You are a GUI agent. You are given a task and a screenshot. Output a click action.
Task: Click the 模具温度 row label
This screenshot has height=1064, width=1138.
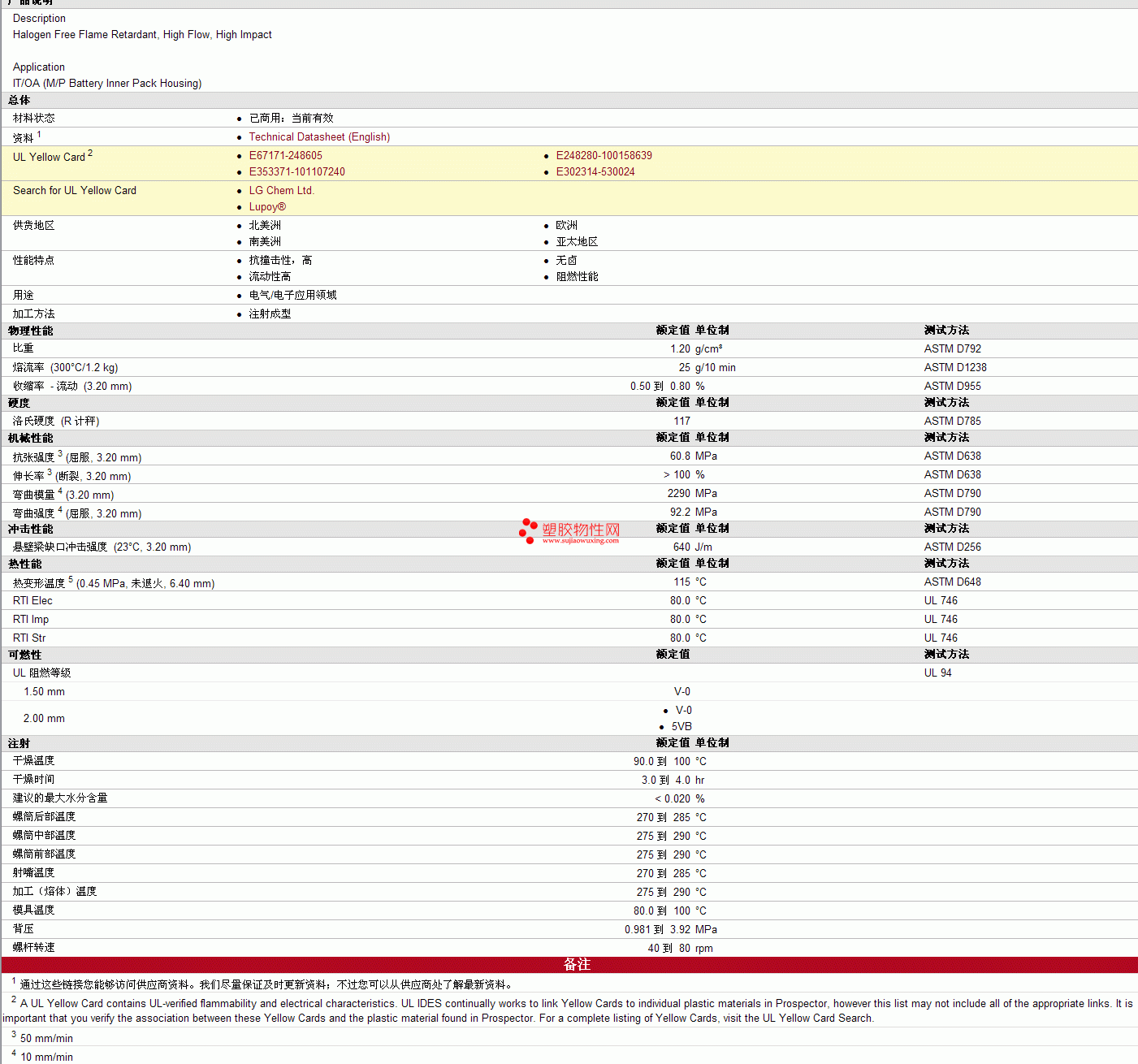33,910
